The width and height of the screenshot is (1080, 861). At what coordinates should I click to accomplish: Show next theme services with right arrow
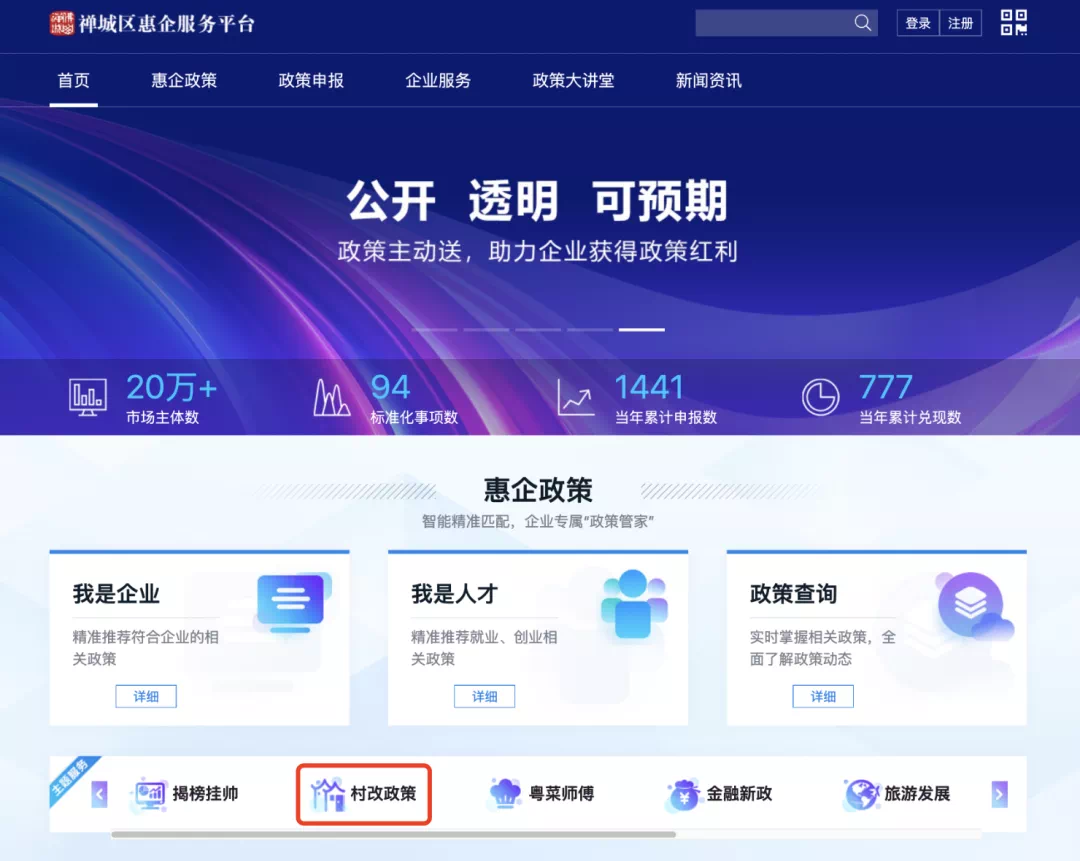(999, 794)
